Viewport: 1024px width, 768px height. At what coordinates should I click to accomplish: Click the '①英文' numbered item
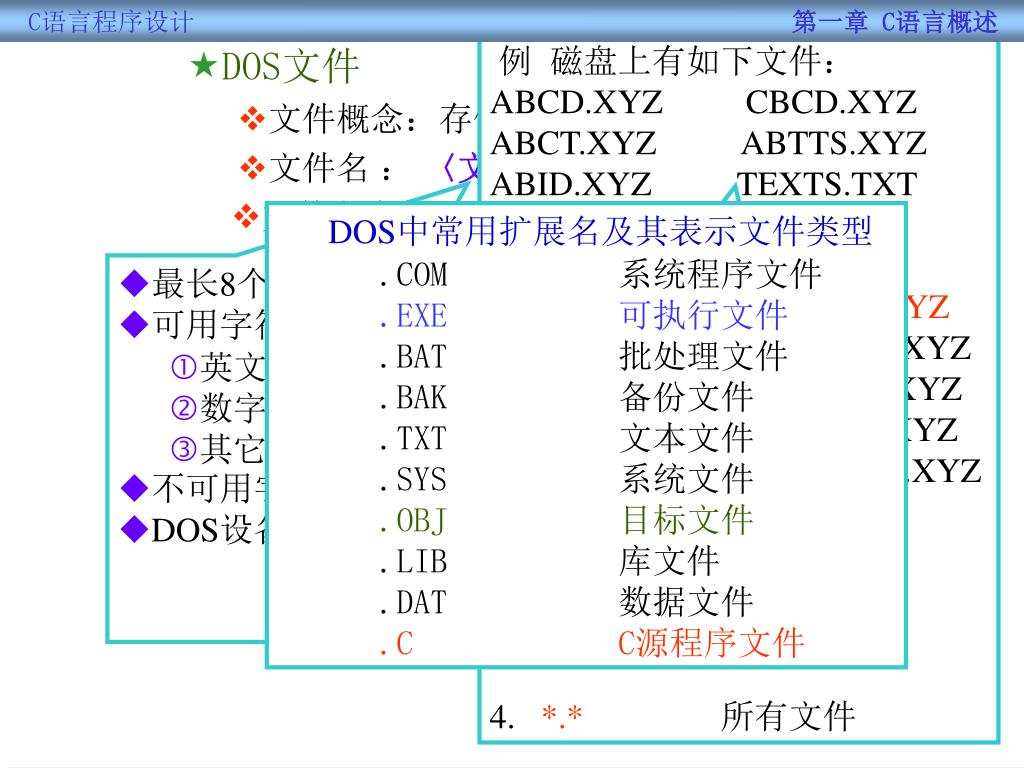218,366
